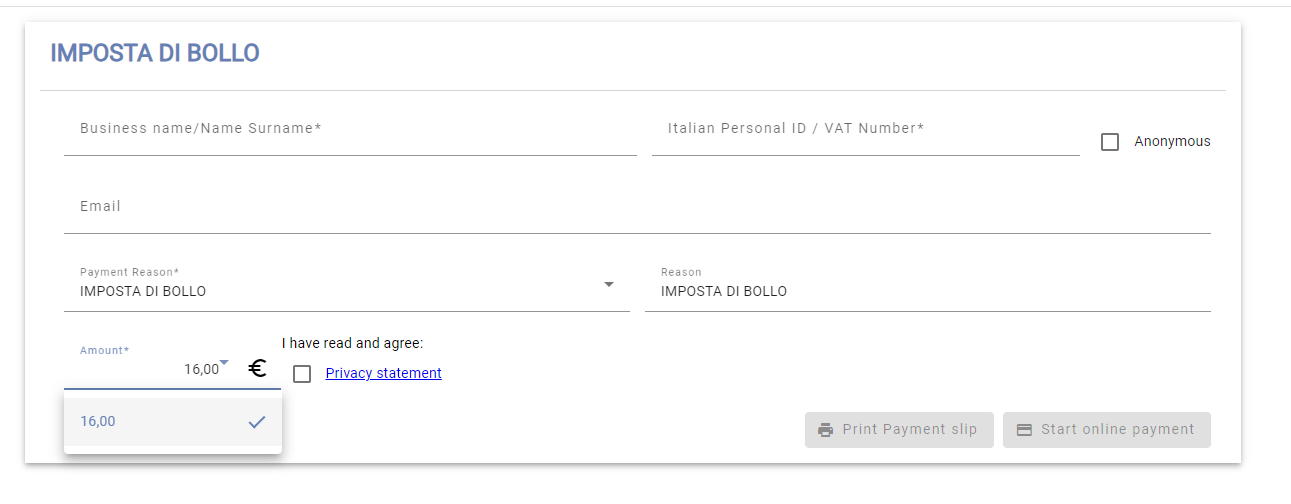This screenshot has width=1291, height=504.
Task: Tick the Anonymous checkbox
Action: point(1110,142)
